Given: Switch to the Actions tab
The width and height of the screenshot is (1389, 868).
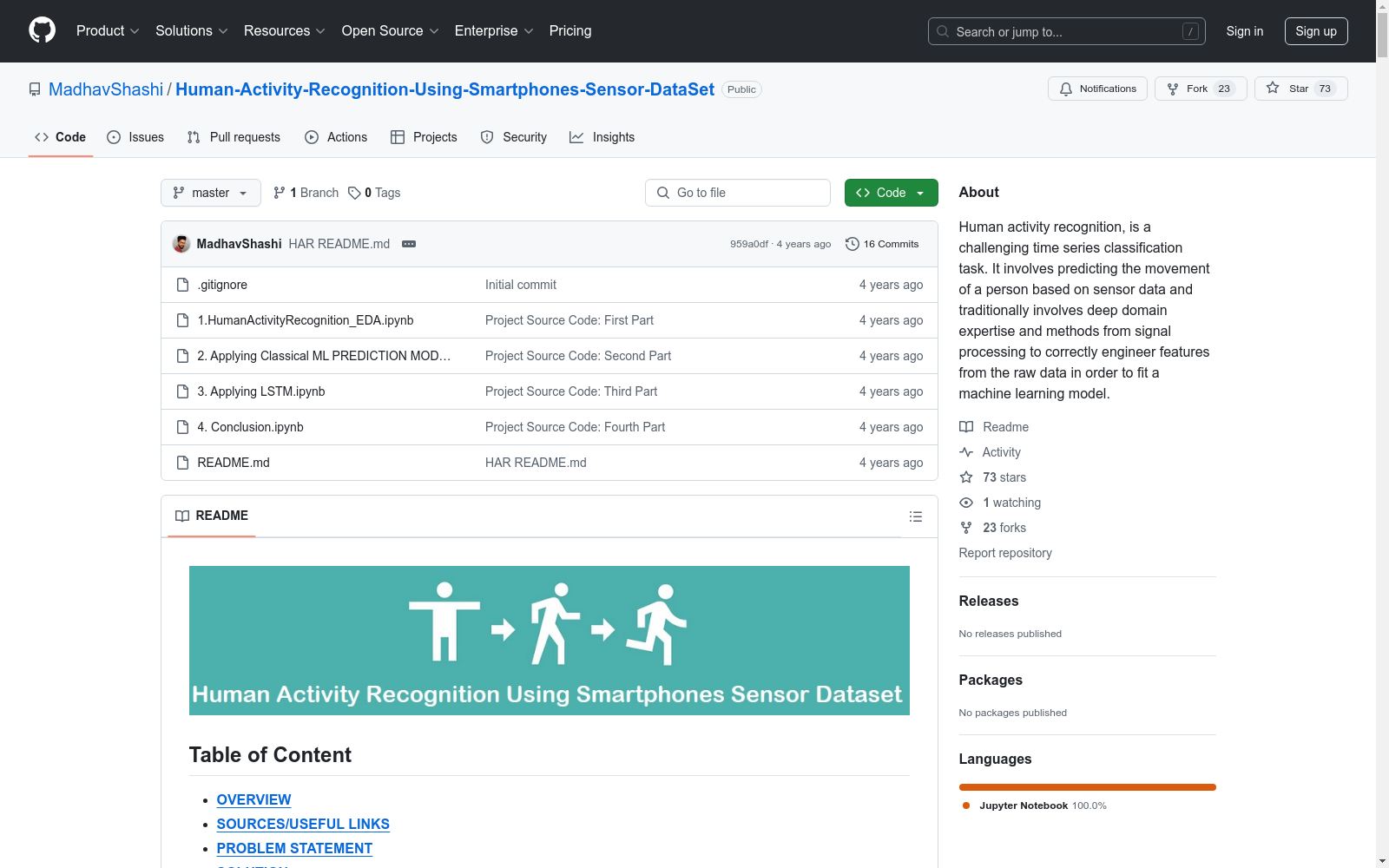Looking at the screenshot, I should [336, 137].
